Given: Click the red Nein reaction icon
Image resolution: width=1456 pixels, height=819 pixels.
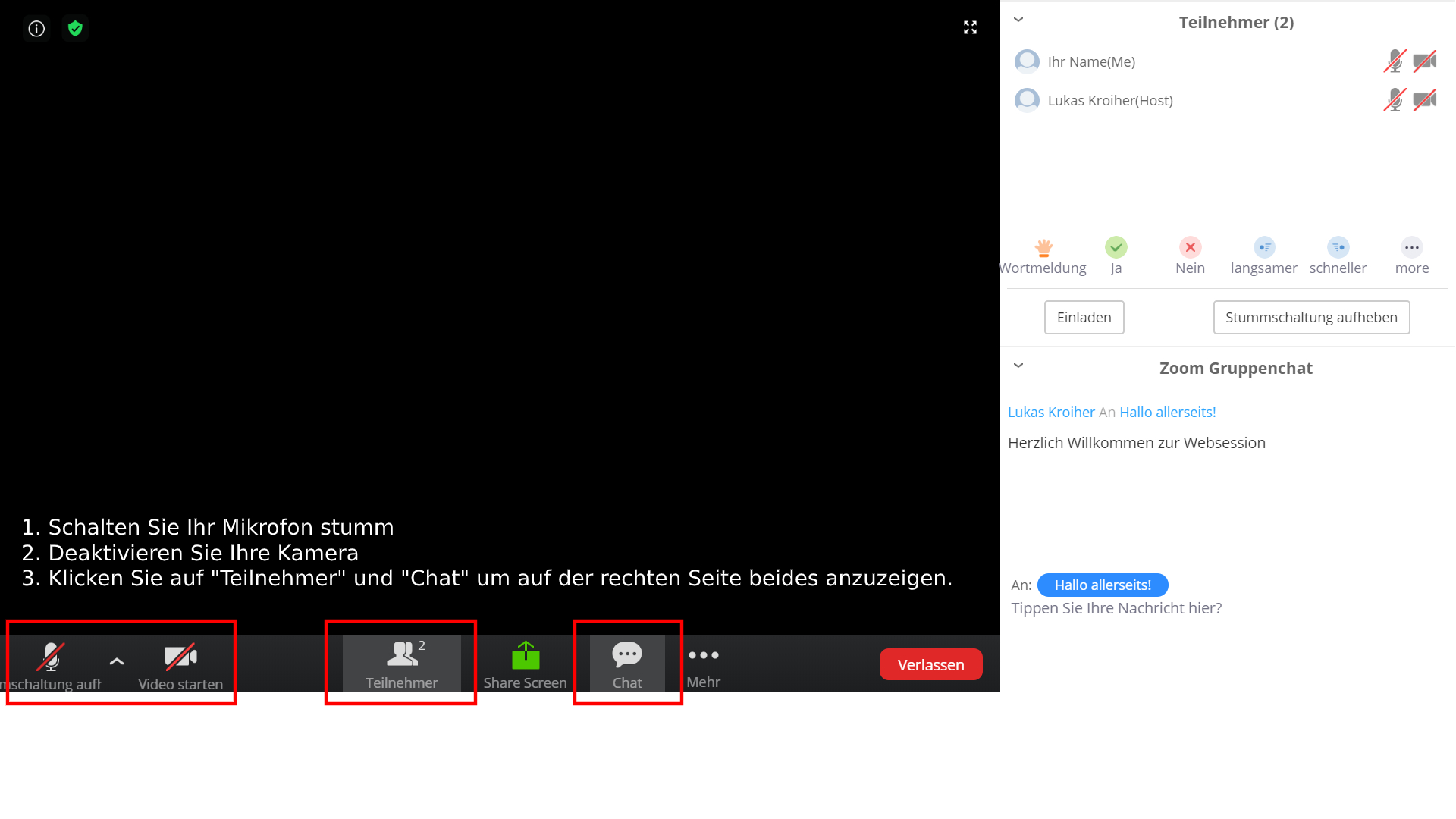Looking at the screenshot, I should [x=1190, y=248].
